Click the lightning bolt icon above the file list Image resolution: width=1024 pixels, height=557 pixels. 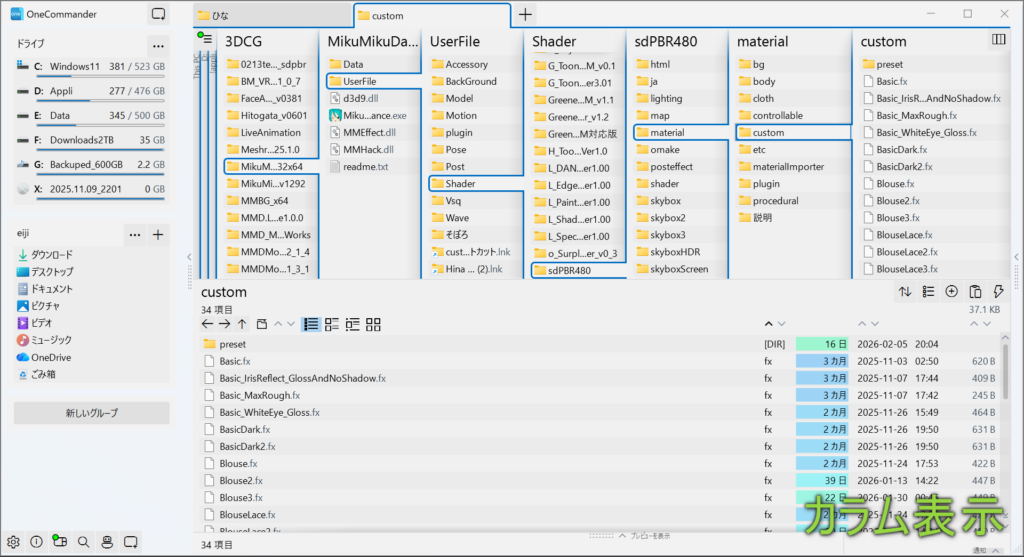click(997, 292)
